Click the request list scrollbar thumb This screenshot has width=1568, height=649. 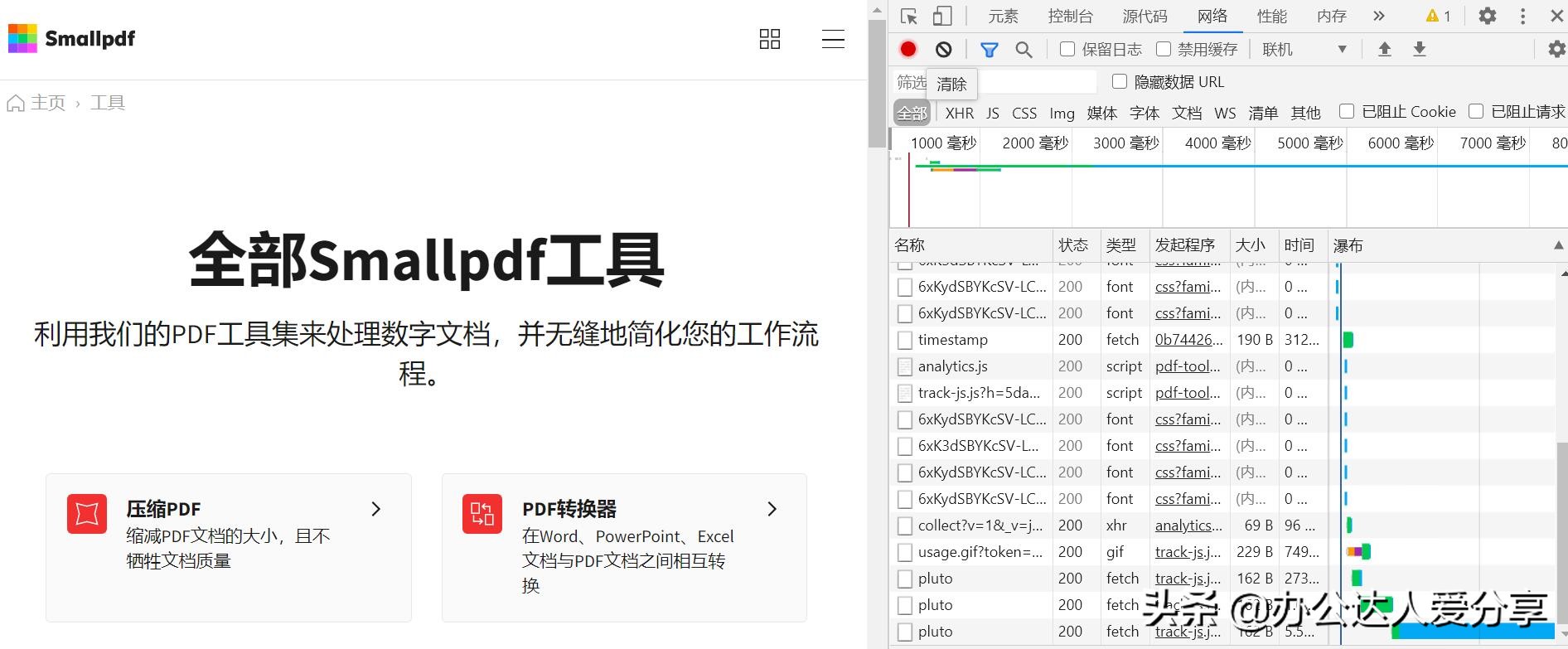tap(1562, 531)
